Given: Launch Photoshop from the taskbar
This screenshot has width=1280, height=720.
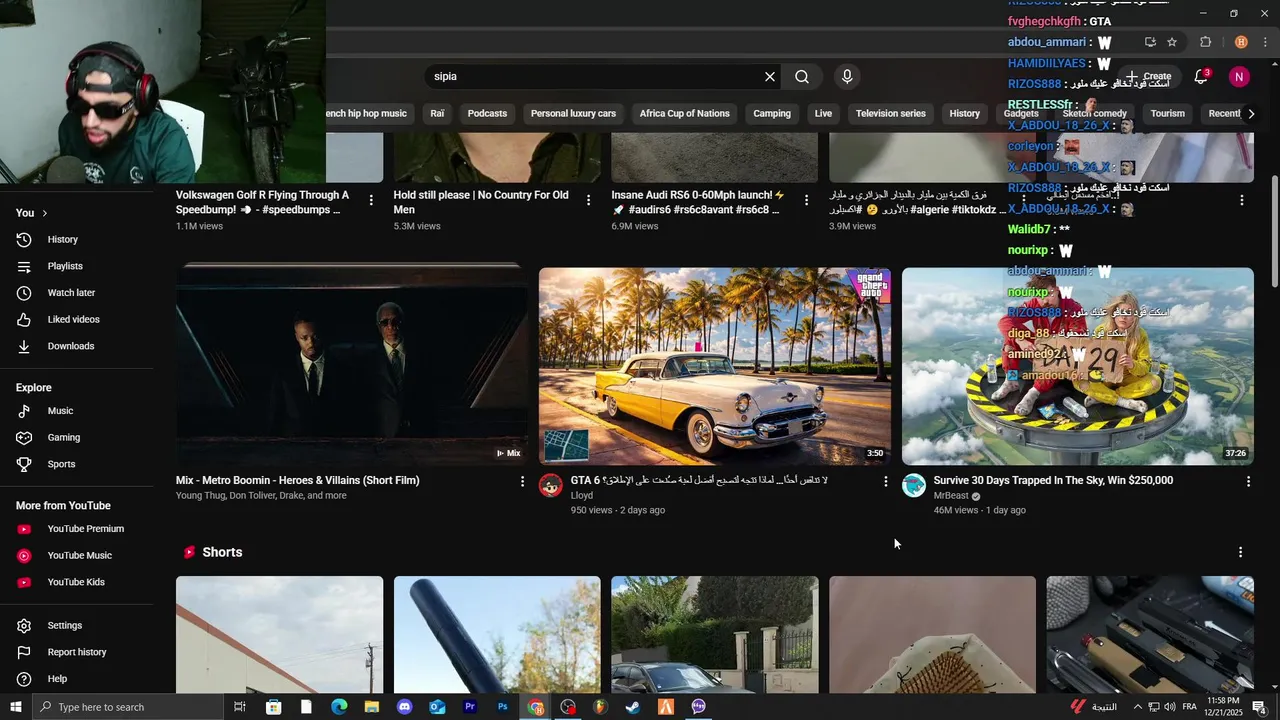Looking at the screenshot, I should click(x=503, y=707).
